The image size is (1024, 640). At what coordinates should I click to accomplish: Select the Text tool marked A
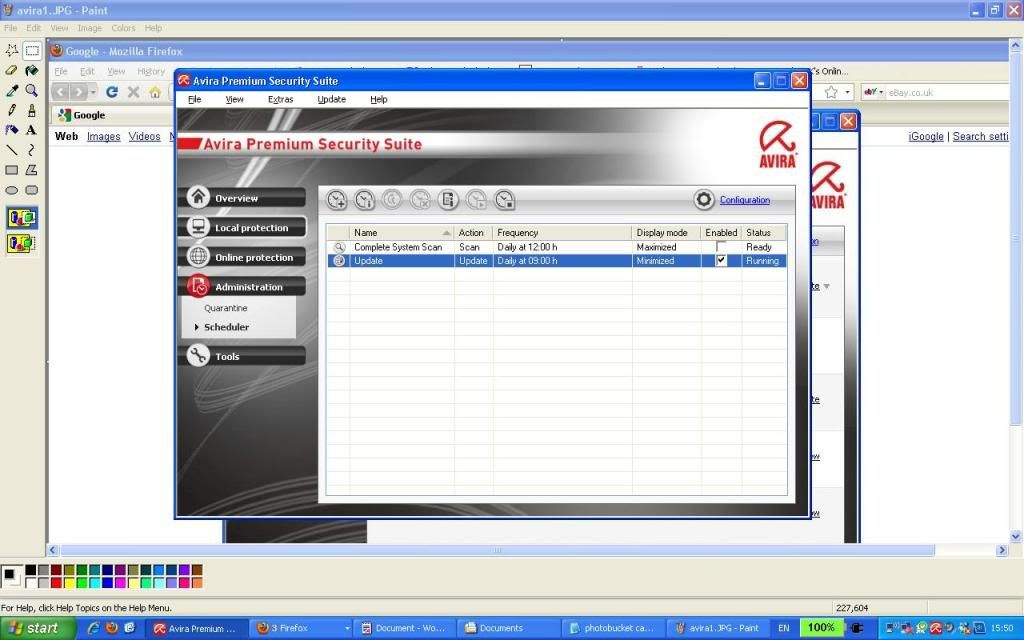pos(31,130)
